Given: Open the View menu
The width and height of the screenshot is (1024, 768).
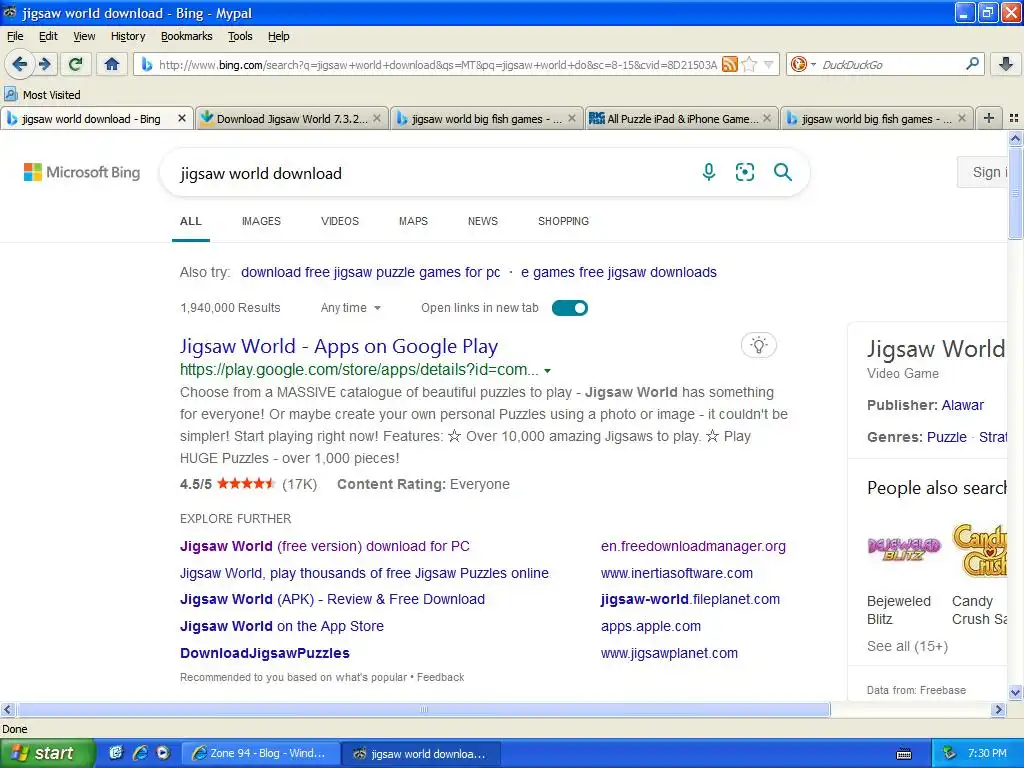Looking at the screenshot, I should [x=84, y=36].
